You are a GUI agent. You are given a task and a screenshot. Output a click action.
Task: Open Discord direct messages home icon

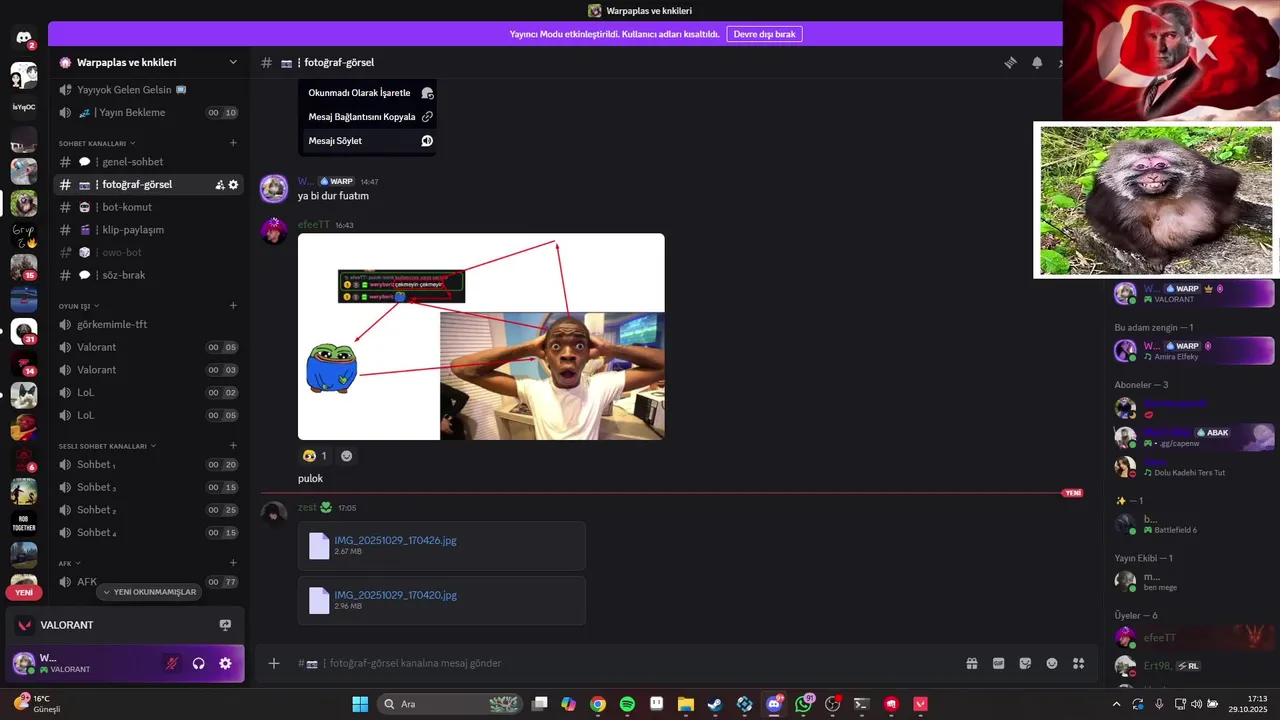pos(24,38)
